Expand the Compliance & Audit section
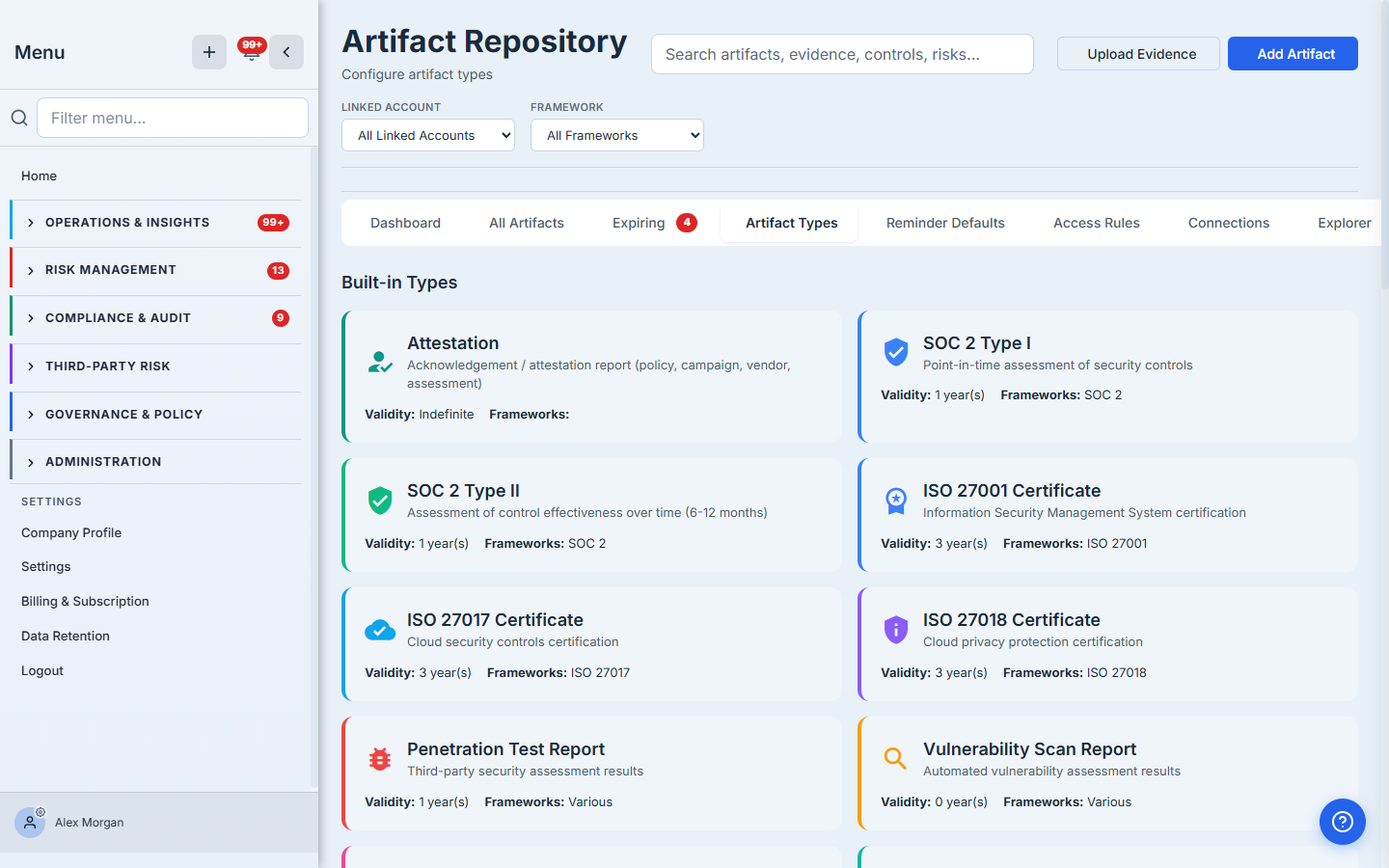Image resolution: width=1389 pixels, height=868 pixels. point(156,318)
